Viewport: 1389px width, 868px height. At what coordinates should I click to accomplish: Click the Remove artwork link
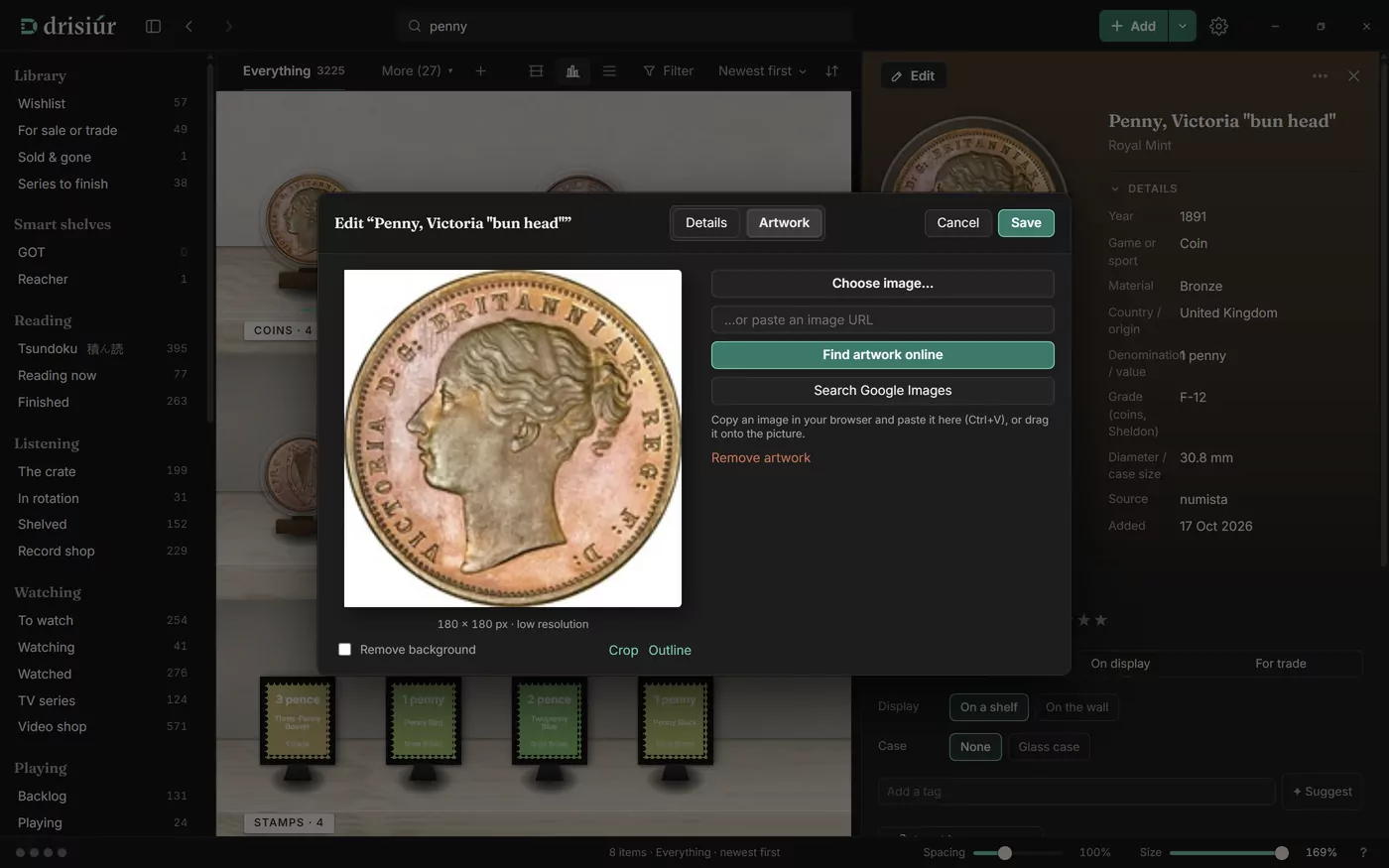761,457
